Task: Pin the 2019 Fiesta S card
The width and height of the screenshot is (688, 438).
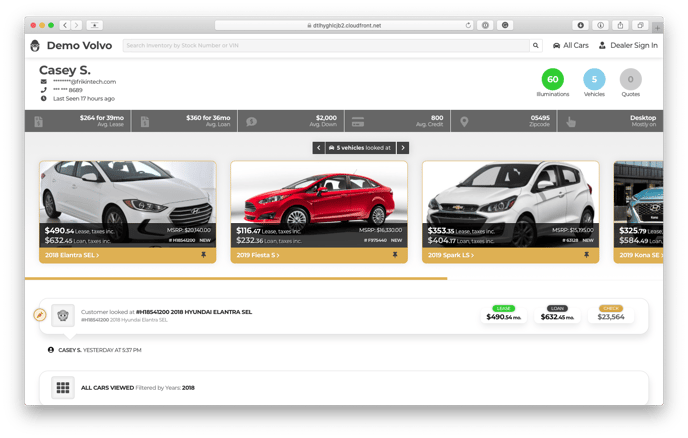Action: pos(394,255)
